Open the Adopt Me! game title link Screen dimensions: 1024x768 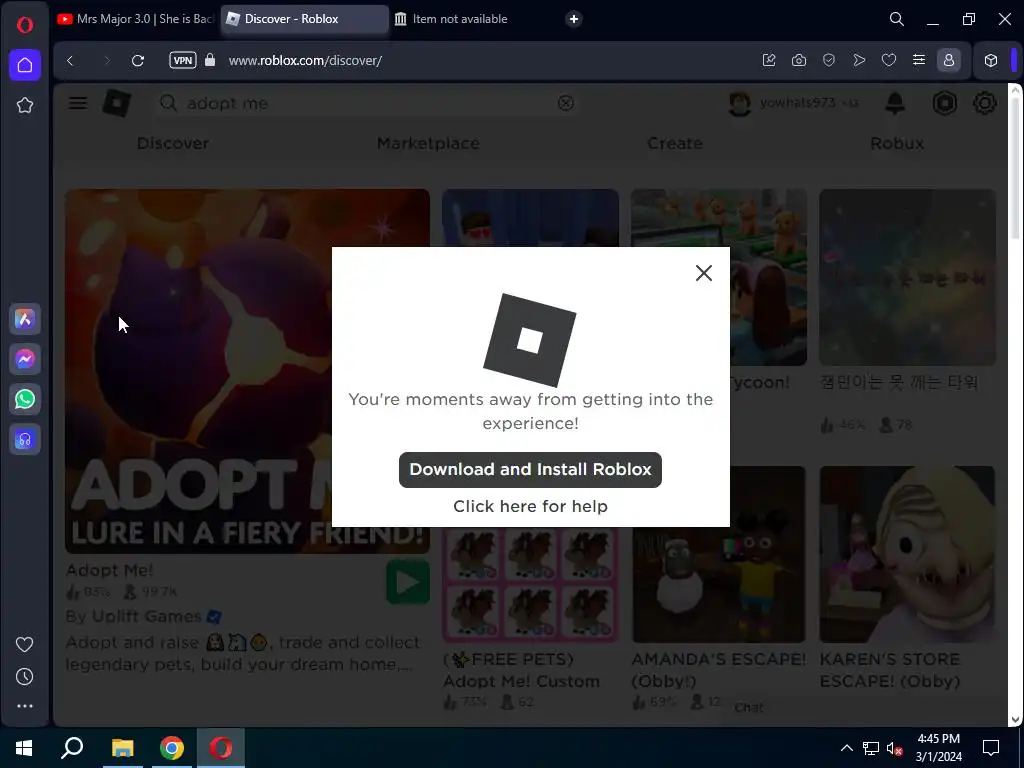coord(110,570)
